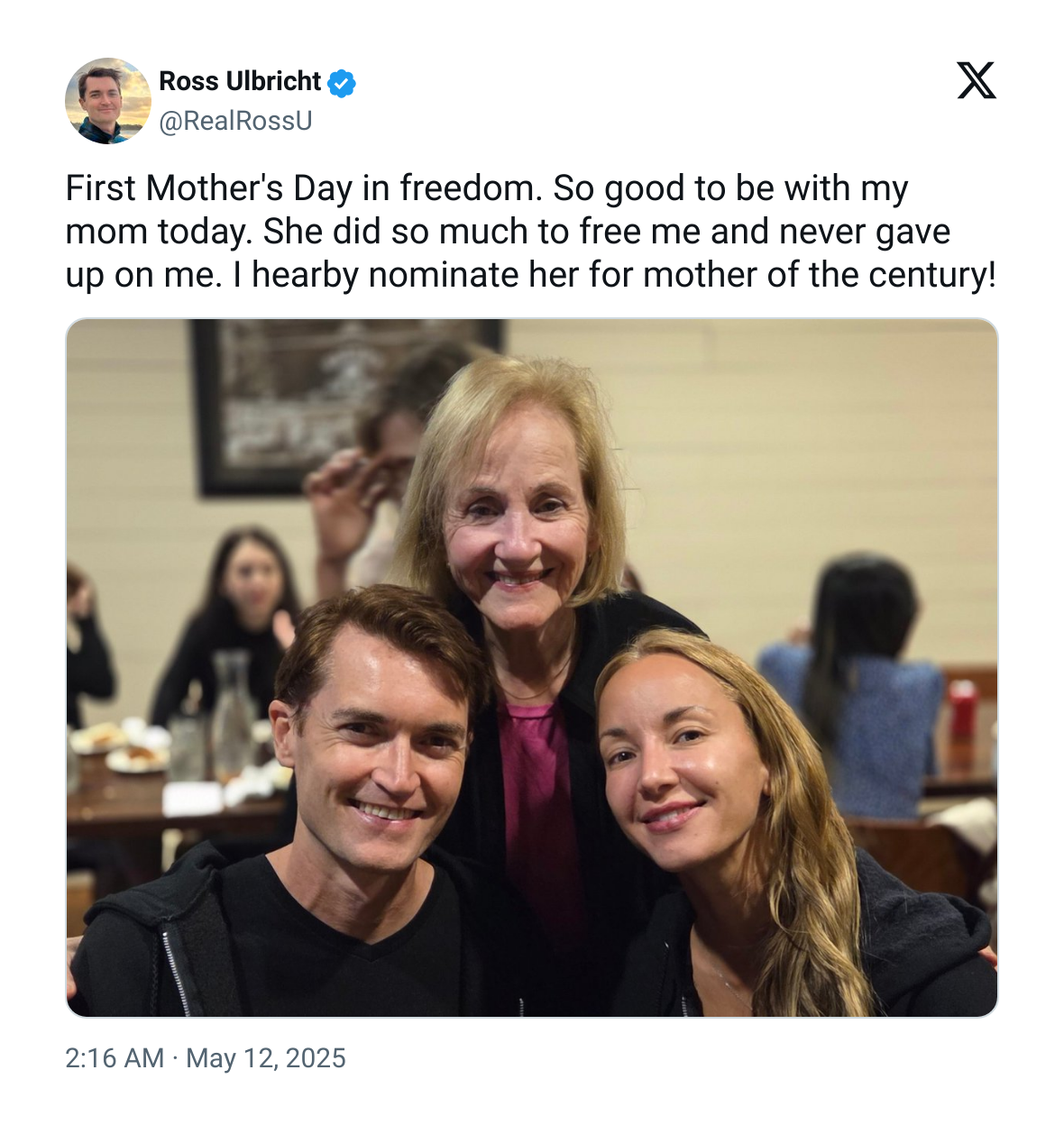
Task: Click "mother of the century!" in the tweet
Action: click(820, 275)
